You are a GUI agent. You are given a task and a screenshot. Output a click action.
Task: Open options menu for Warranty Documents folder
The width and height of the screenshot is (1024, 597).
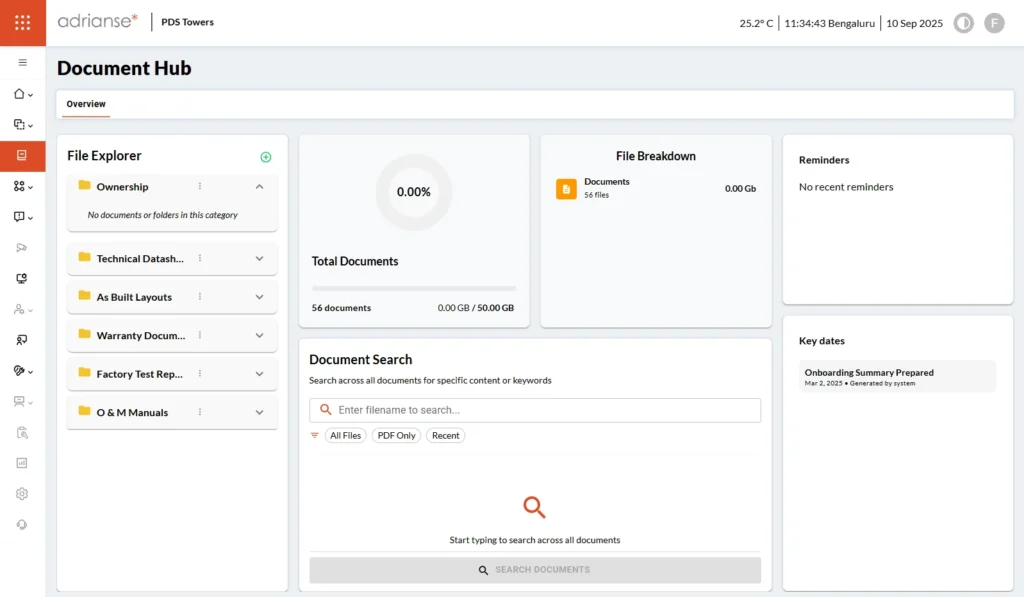click(200, 335)
